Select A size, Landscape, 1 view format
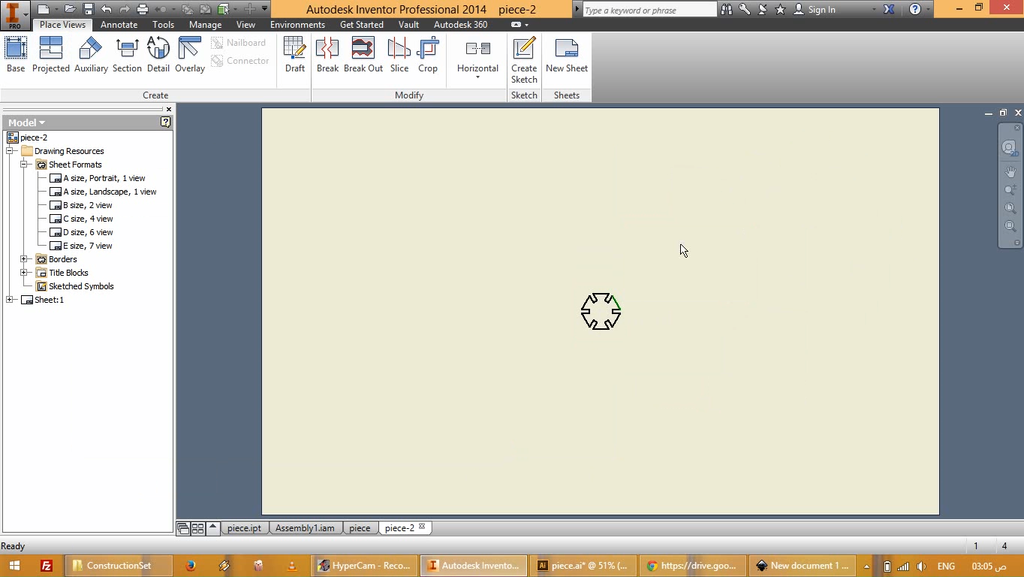1024x577 pixels. 110,192
